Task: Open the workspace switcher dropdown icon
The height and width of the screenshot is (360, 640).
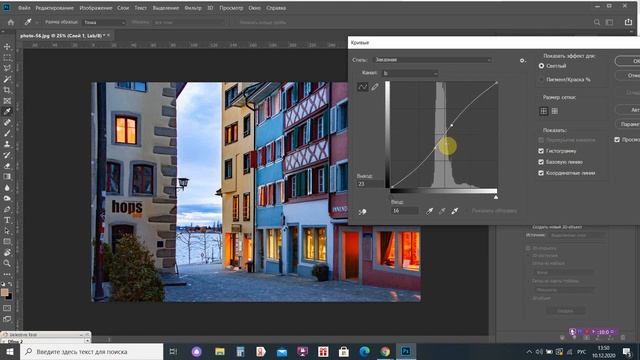Action: coord(609,22)
